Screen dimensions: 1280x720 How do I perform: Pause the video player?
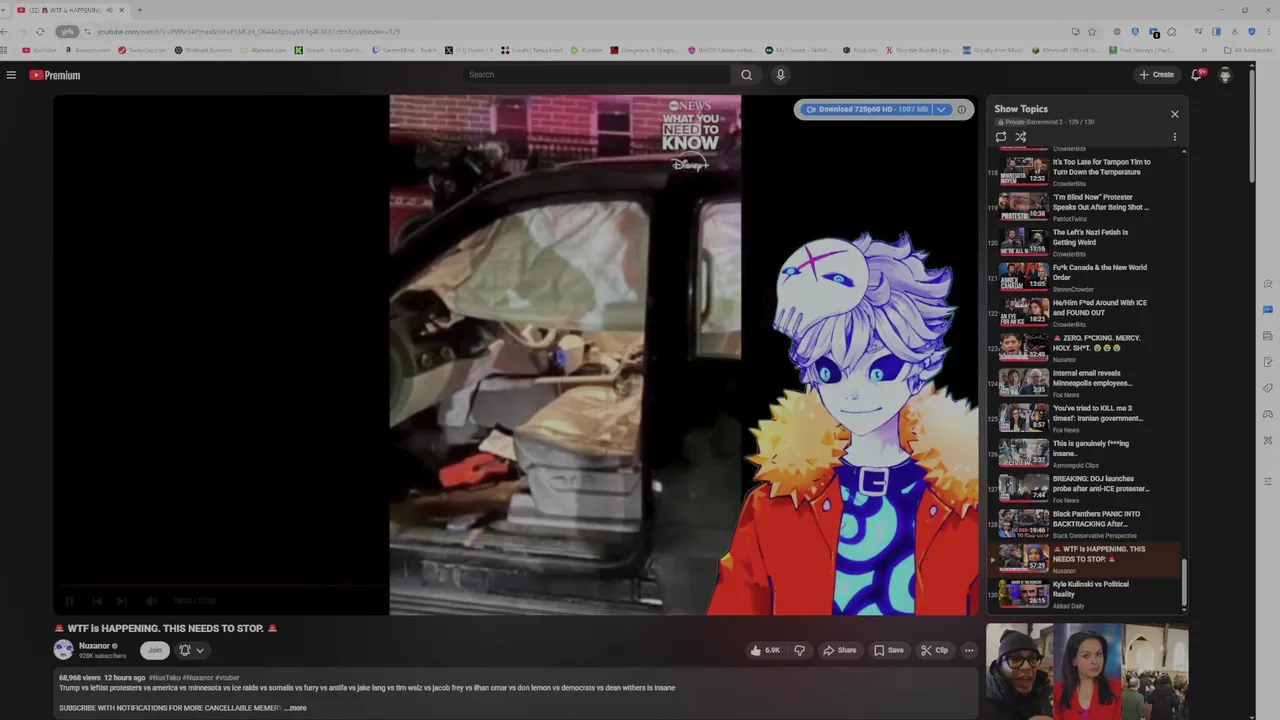pyautogui.click(x=69, y=601)
